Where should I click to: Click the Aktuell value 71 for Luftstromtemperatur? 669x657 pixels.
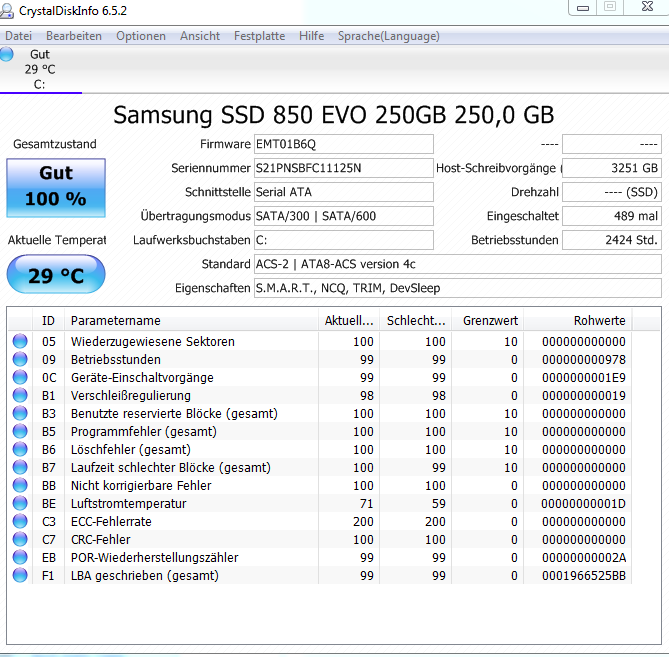click(366, 503)
